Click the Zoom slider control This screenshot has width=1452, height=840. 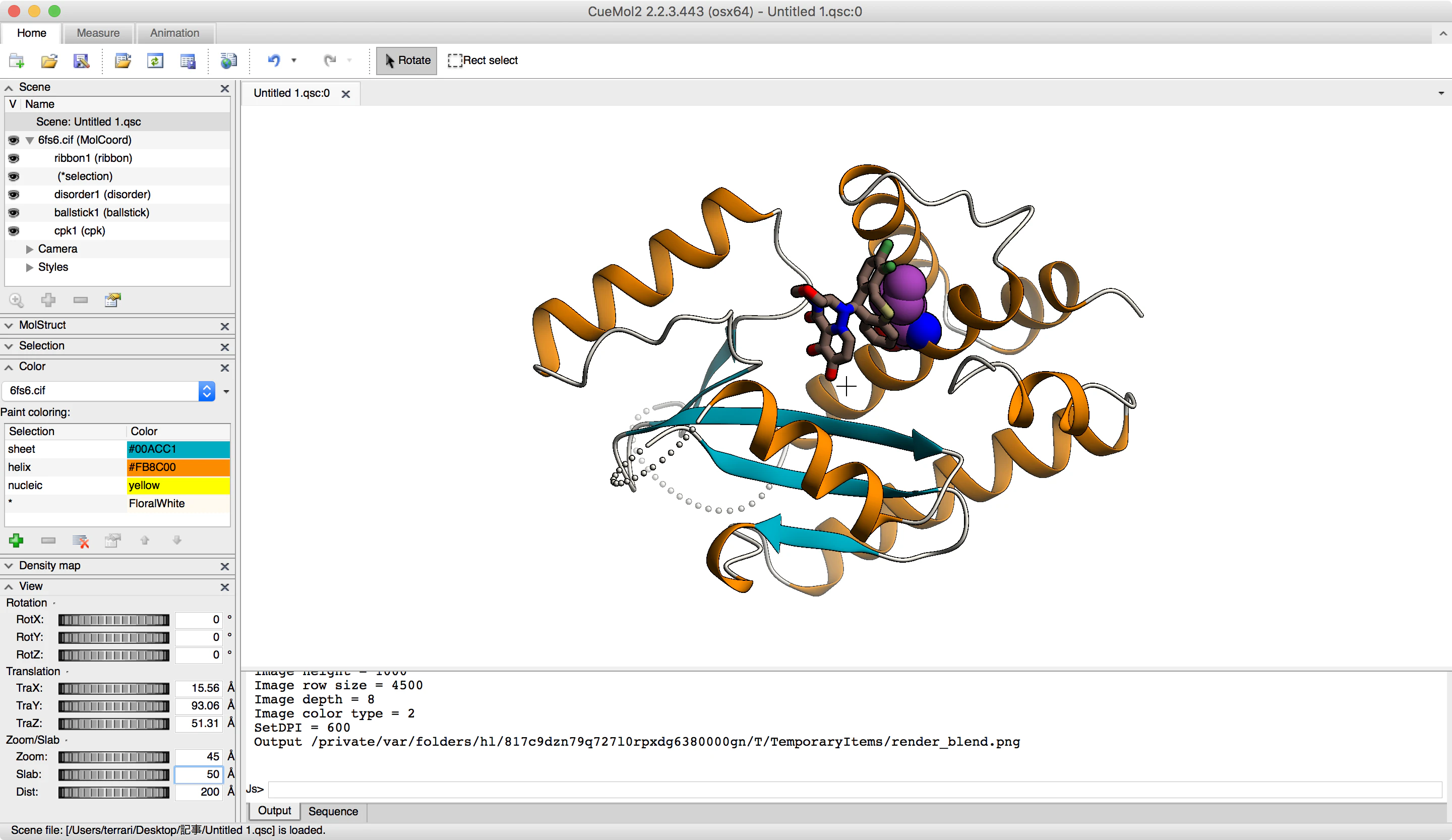tap(113, 757)
